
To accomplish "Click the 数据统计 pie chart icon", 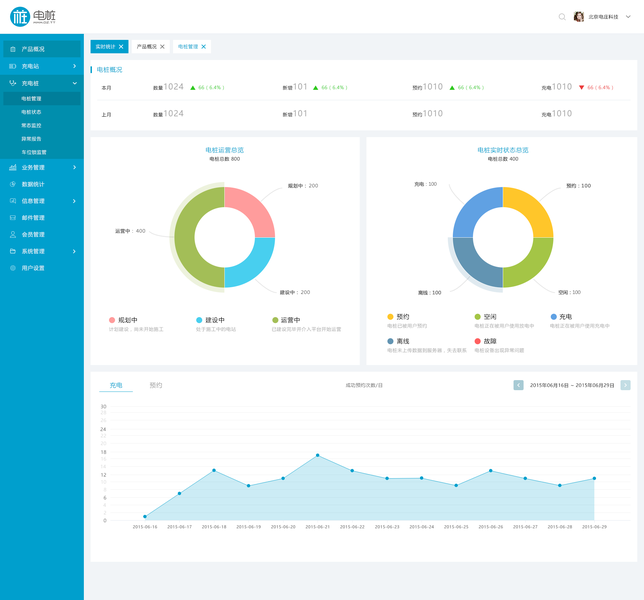I will [x=13, y=184].
